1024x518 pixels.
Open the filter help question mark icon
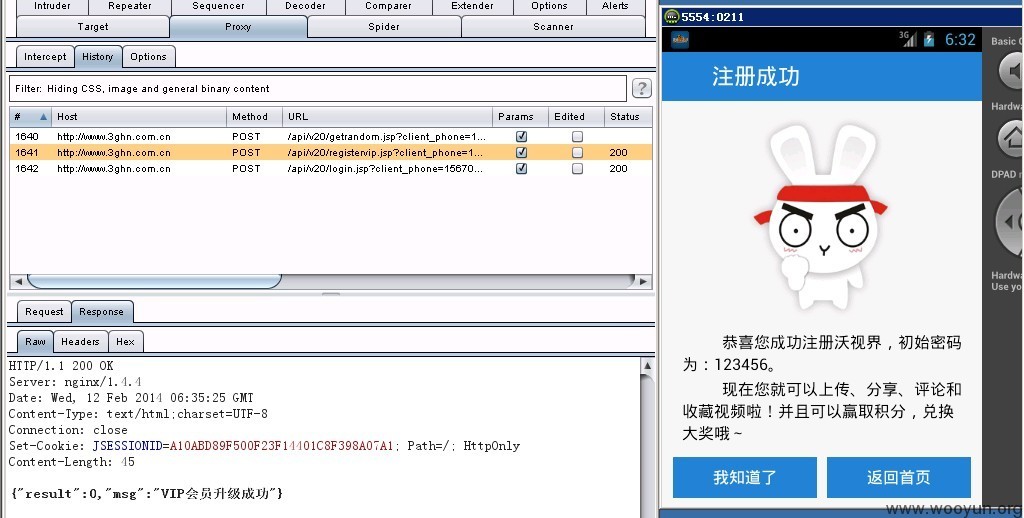tap(641, 88)
